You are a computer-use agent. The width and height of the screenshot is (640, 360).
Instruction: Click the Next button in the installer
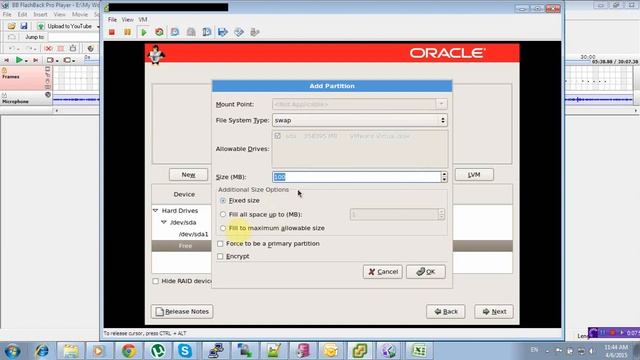pos(494,311)
